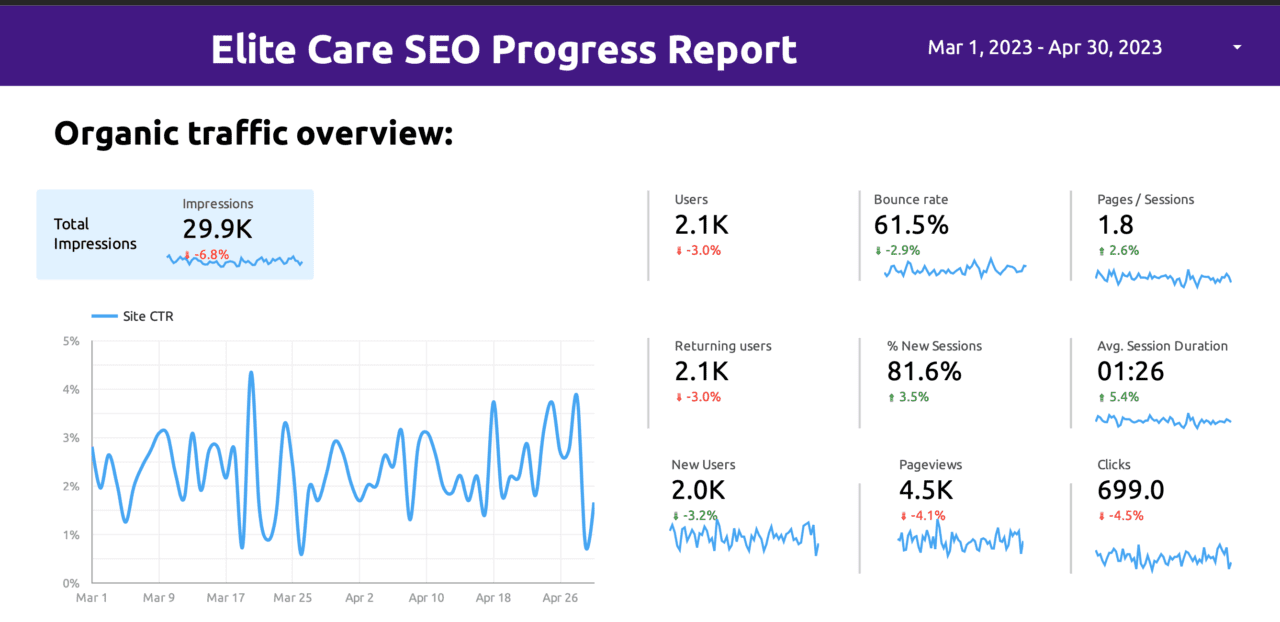Click the Bounce rate sparkline chart
The height and width of the screenshot is (622, 1280).
(955, 269)
